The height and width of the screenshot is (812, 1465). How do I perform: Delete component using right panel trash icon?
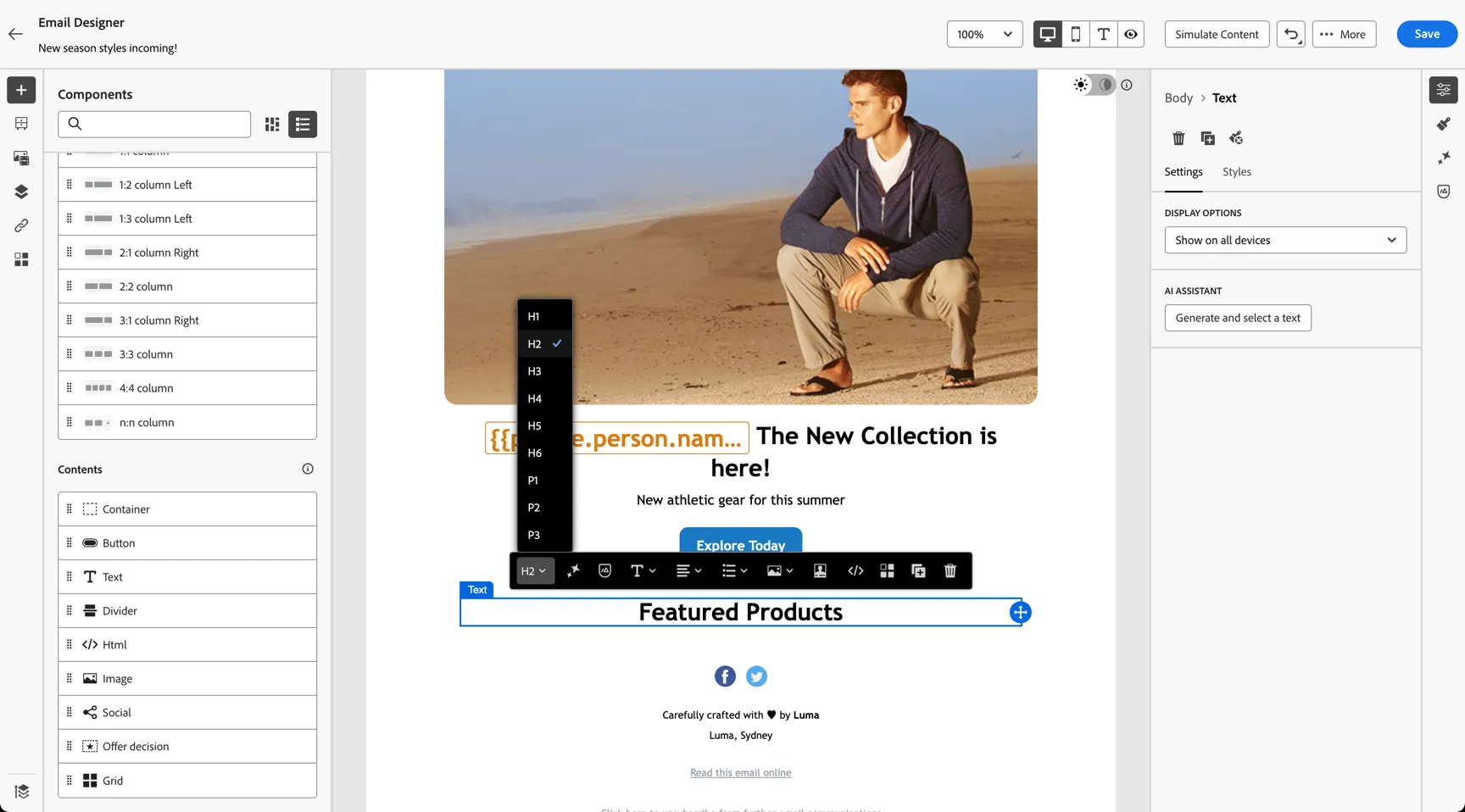click(x=1178, y=138)
